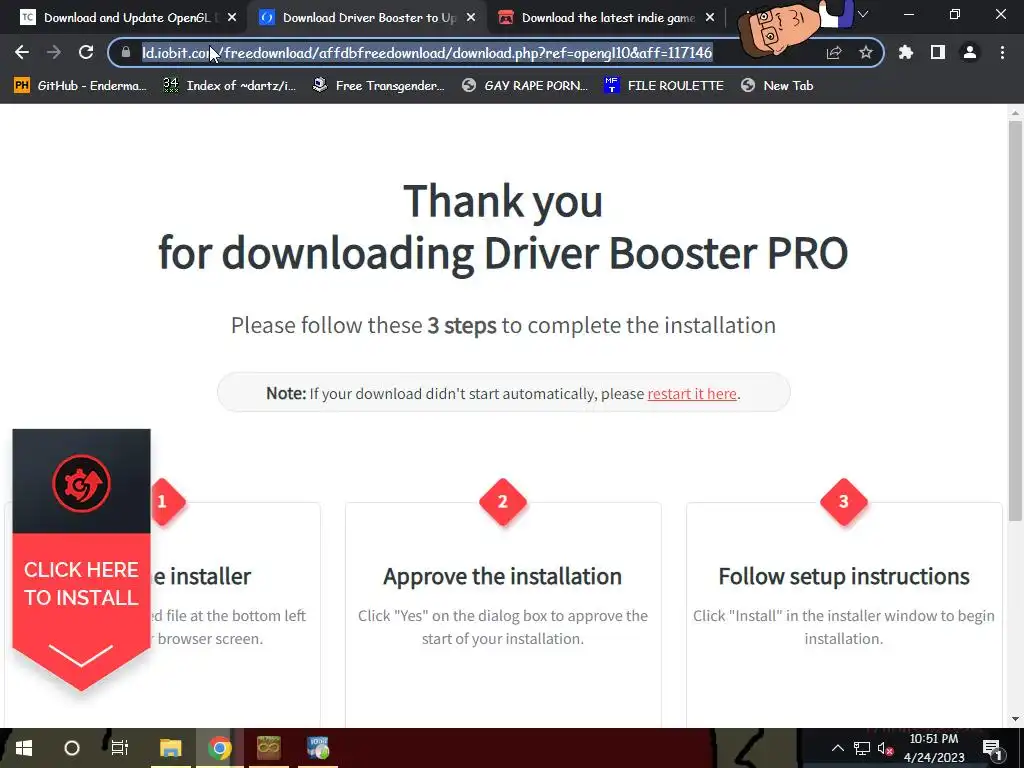
Task: Bookmark this page with the star icon
Action: point(866,52)
